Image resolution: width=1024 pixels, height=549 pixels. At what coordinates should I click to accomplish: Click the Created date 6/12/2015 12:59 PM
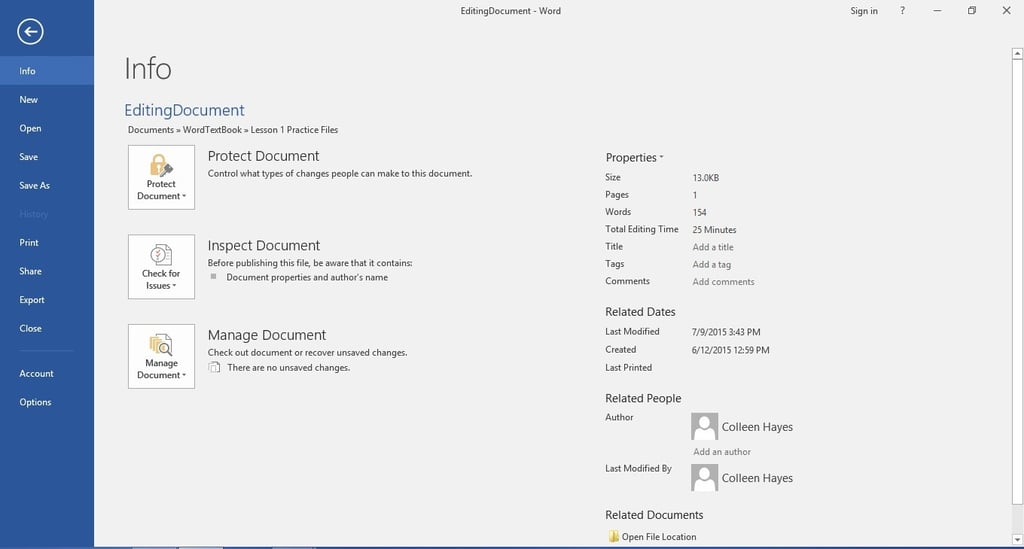pos(731,350)
